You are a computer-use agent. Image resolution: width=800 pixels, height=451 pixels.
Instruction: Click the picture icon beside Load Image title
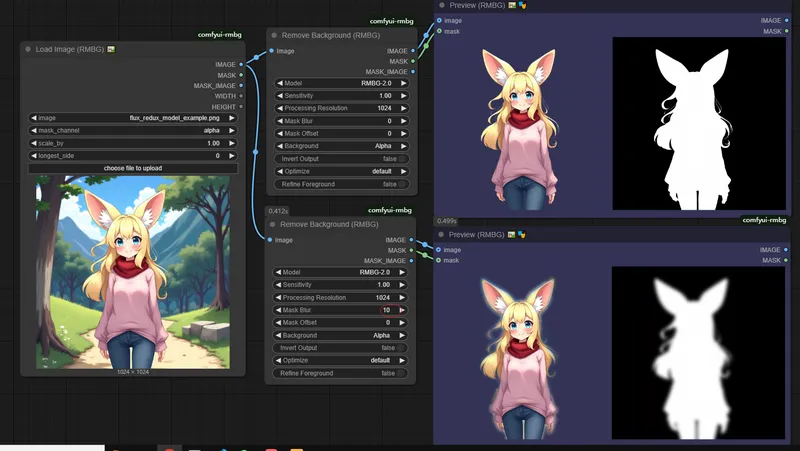tap(111, 49)
